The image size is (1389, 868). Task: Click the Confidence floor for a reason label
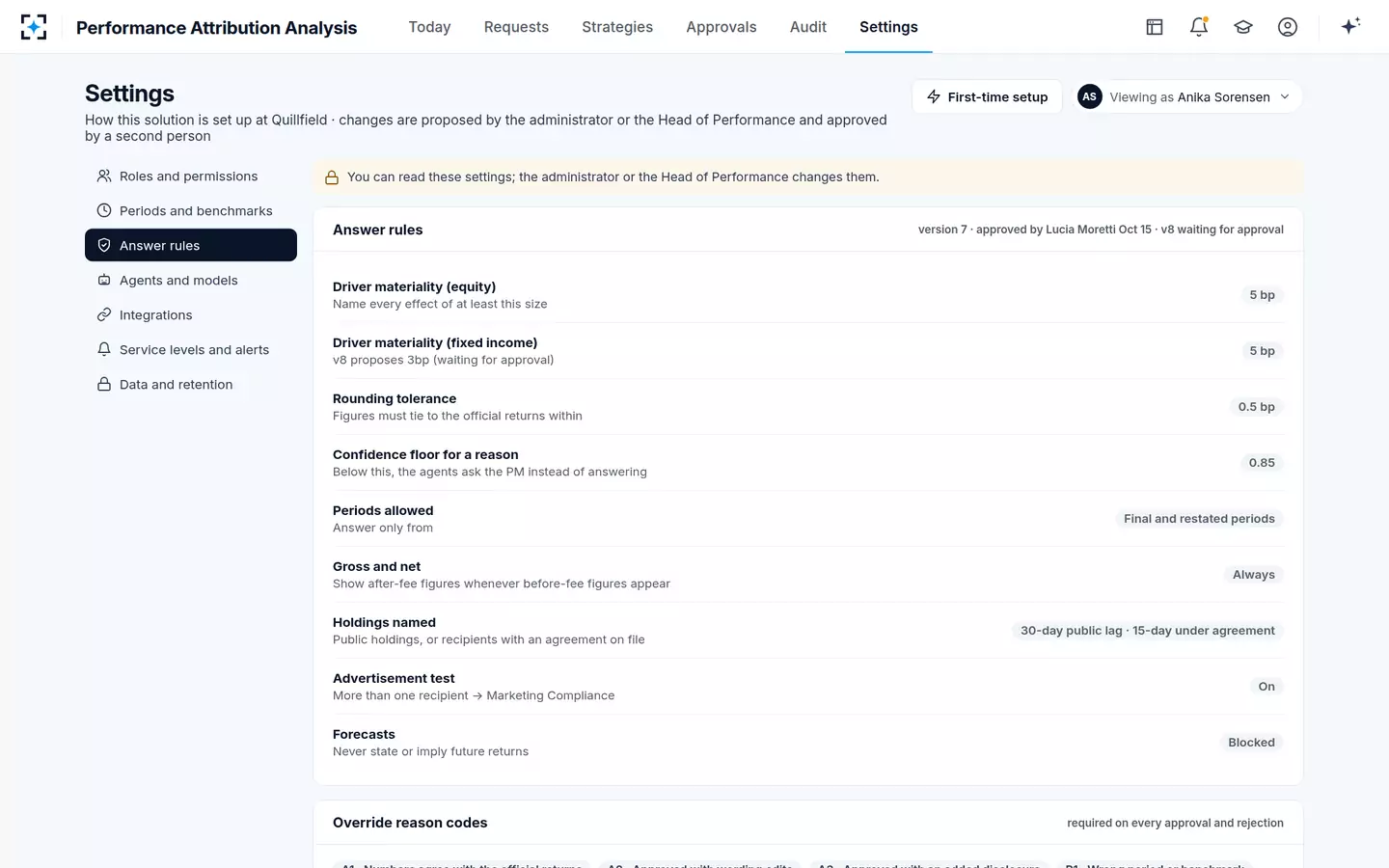425,454
